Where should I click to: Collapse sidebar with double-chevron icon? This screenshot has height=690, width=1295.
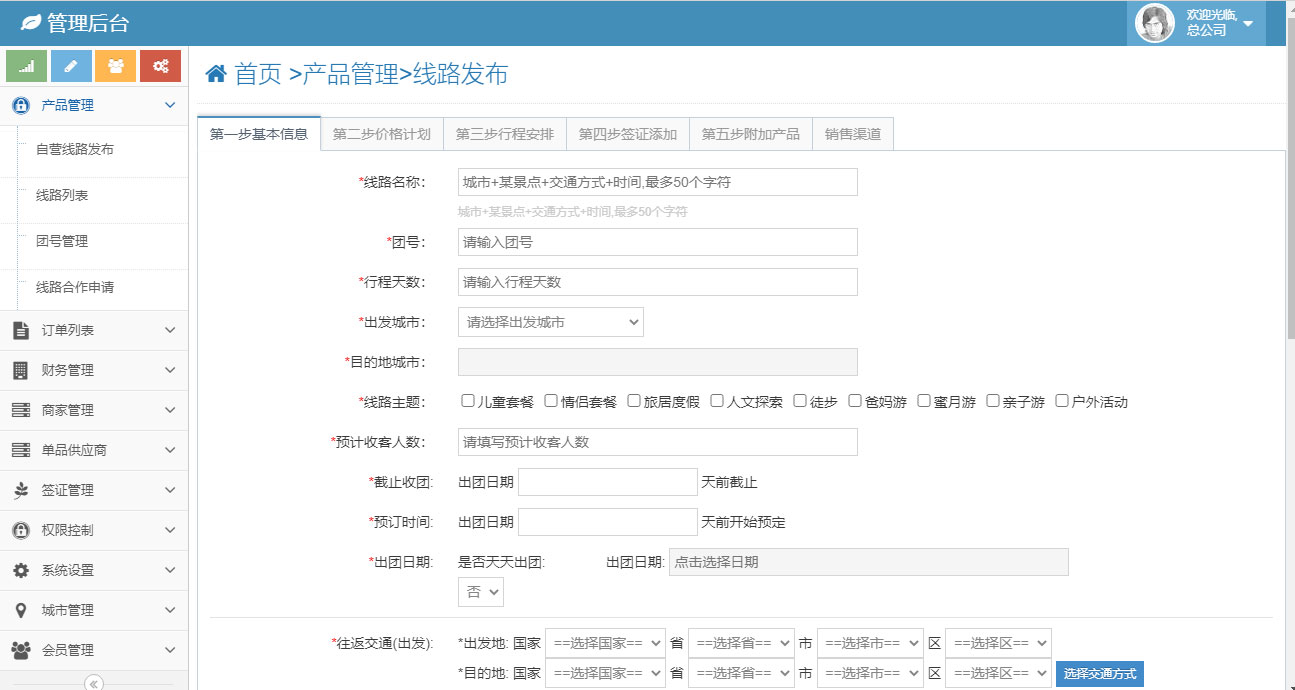[x=94, y=683]
